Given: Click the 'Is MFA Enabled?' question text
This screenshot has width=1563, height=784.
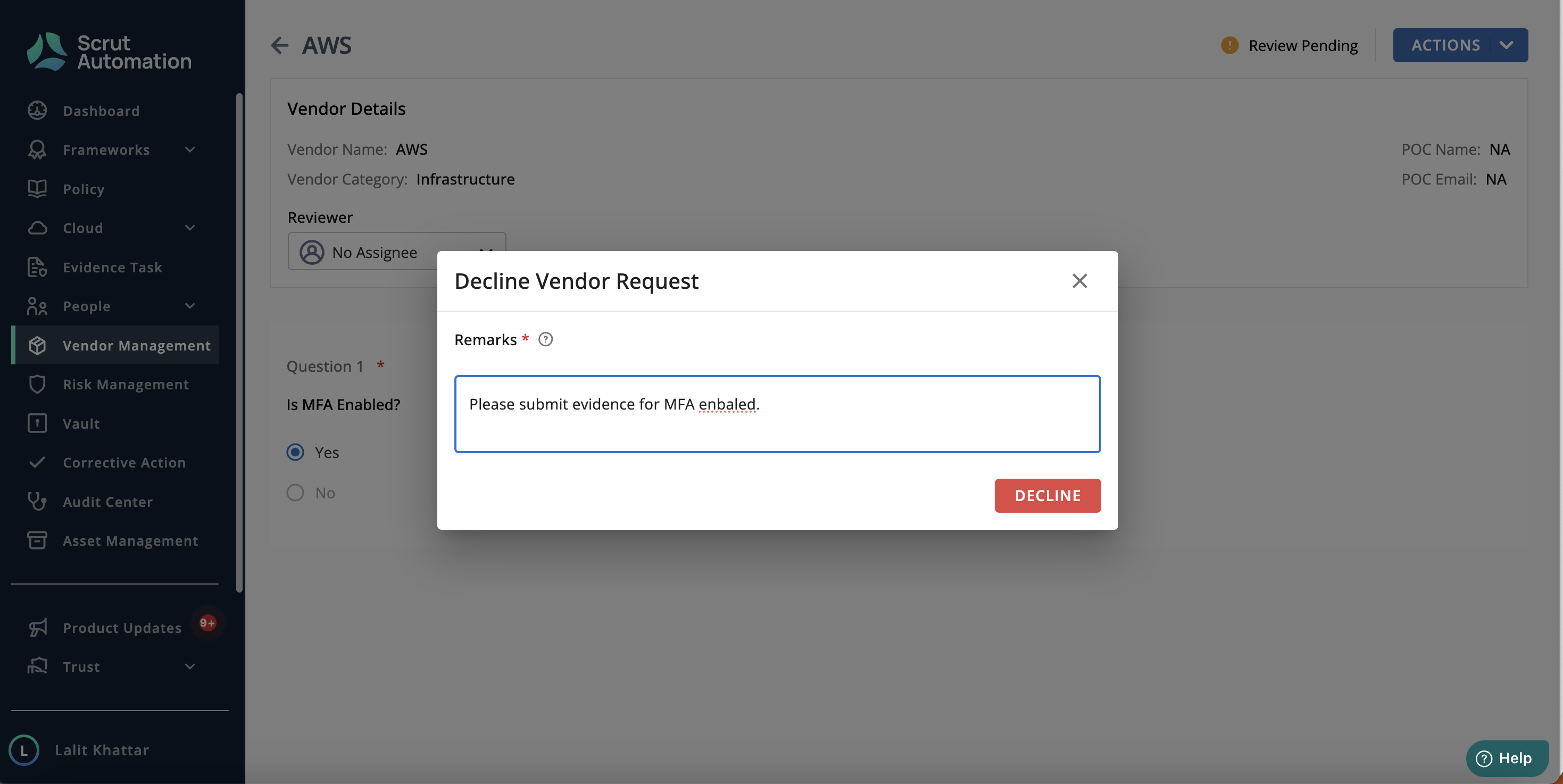Looking at the screenshot, I should click(x=344, y=404).
